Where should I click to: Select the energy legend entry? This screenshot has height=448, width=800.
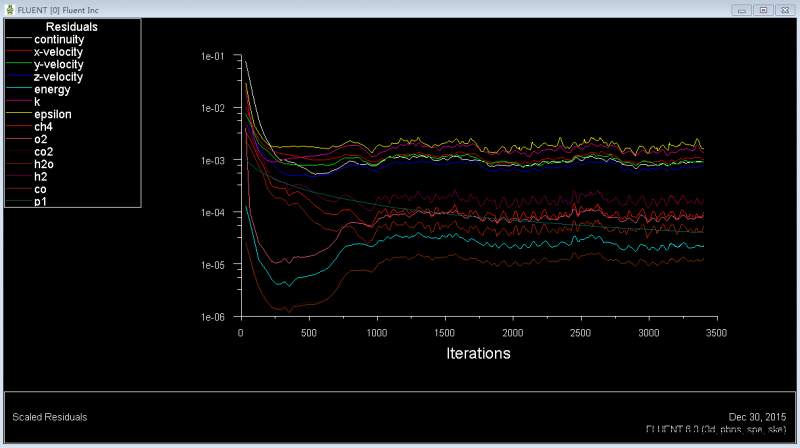(52, 89)
